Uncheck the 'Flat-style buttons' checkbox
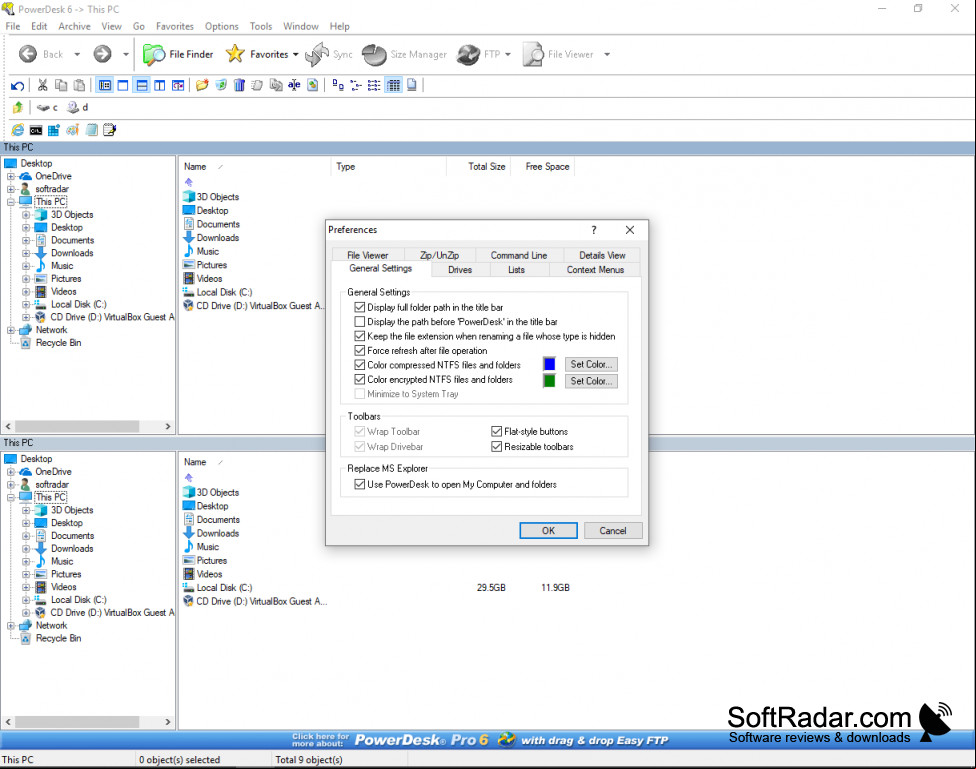The height and width of the screenshot is (769, 976). coord(496,431)
